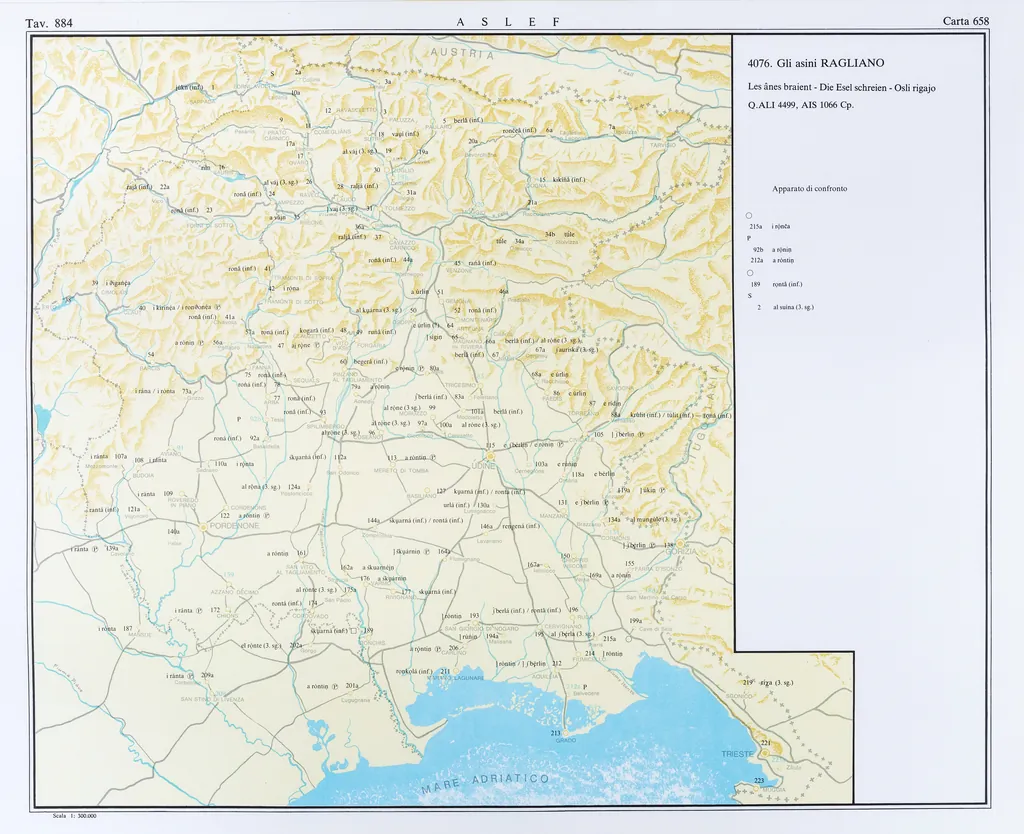Click the '4076. Gli asini RAGLIANO' title
The width and height of the screenshot is (1024, 834).
pyautogui.click(x=816, y=62)
